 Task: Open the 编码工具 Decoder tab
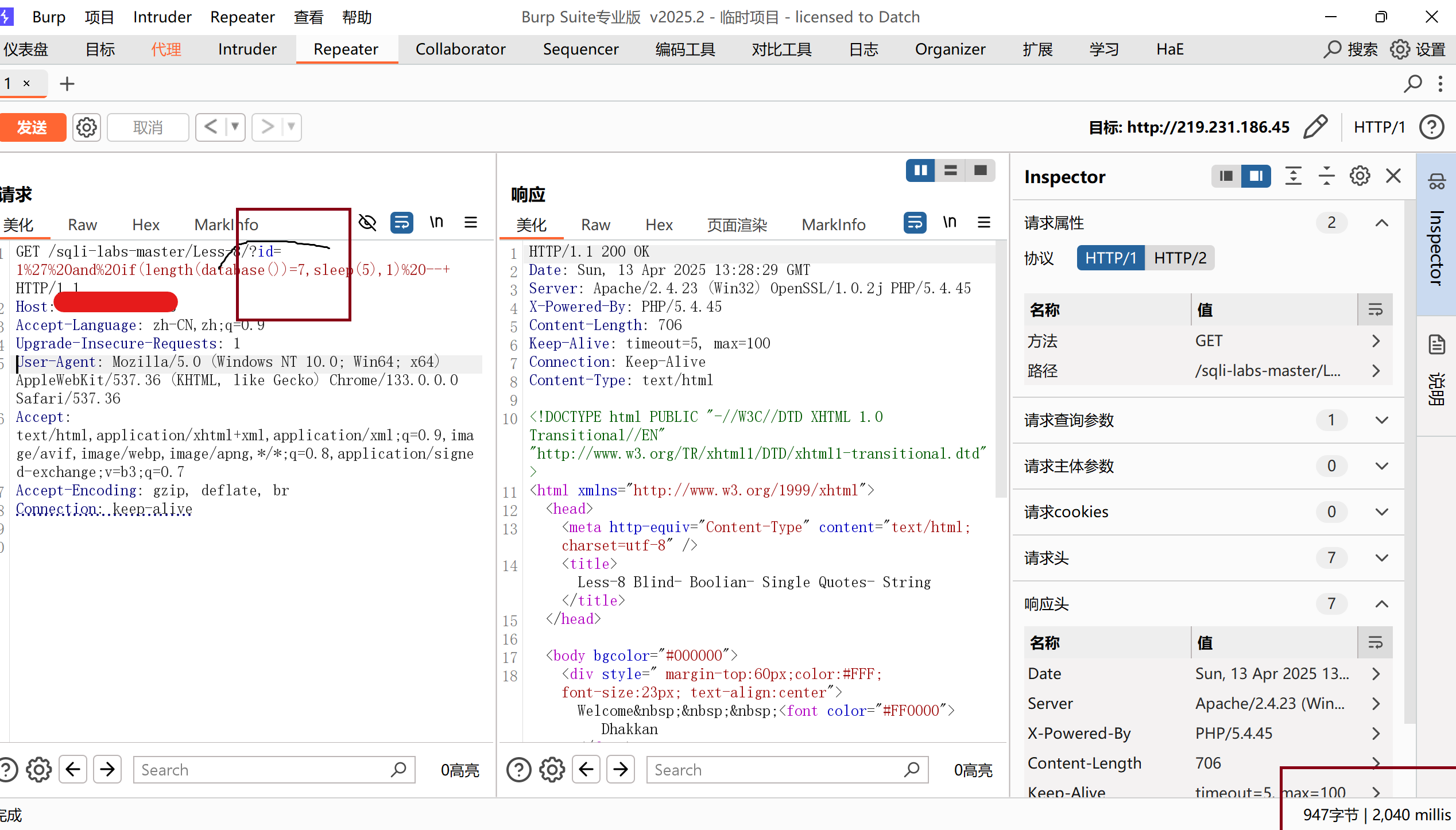pos(685,49)
